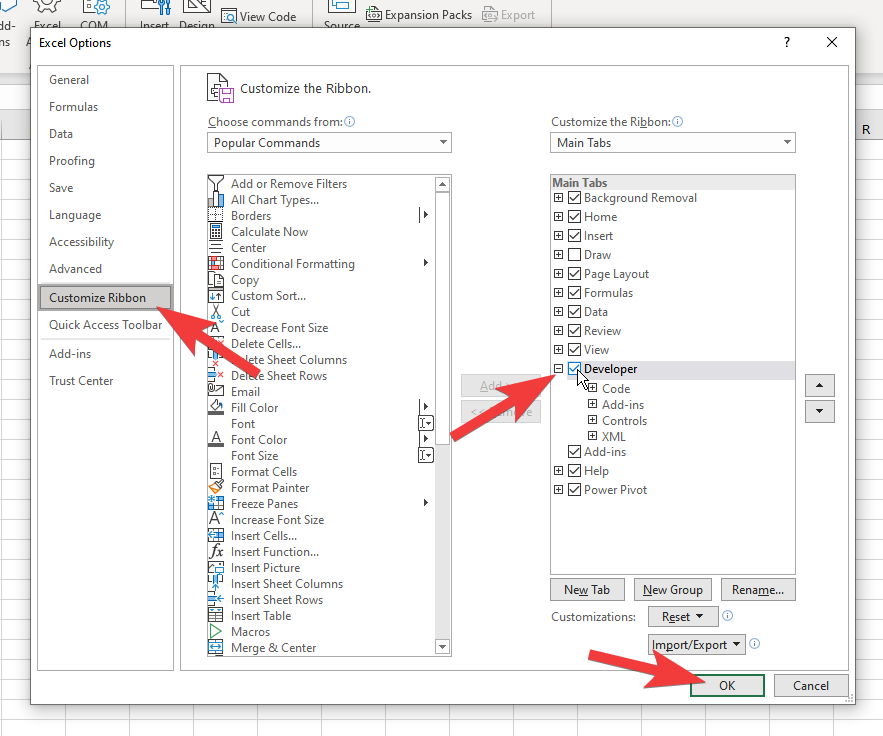883x736 pixels.
Task: Collapse the Developer tree node
Action: (558, 369)
